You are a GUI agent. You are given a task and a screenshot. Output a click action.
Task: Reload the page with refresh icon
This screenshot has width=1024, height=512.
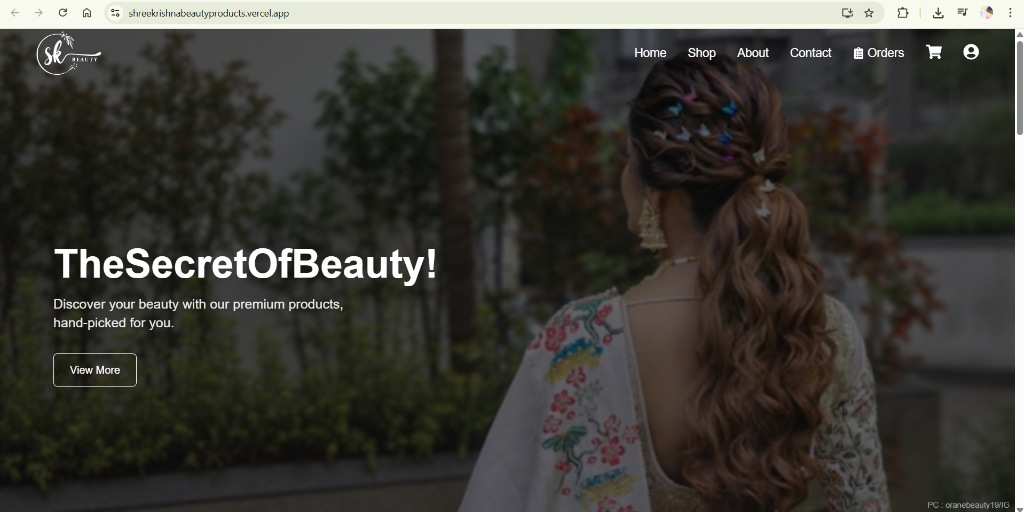click(x=63, y=13)
